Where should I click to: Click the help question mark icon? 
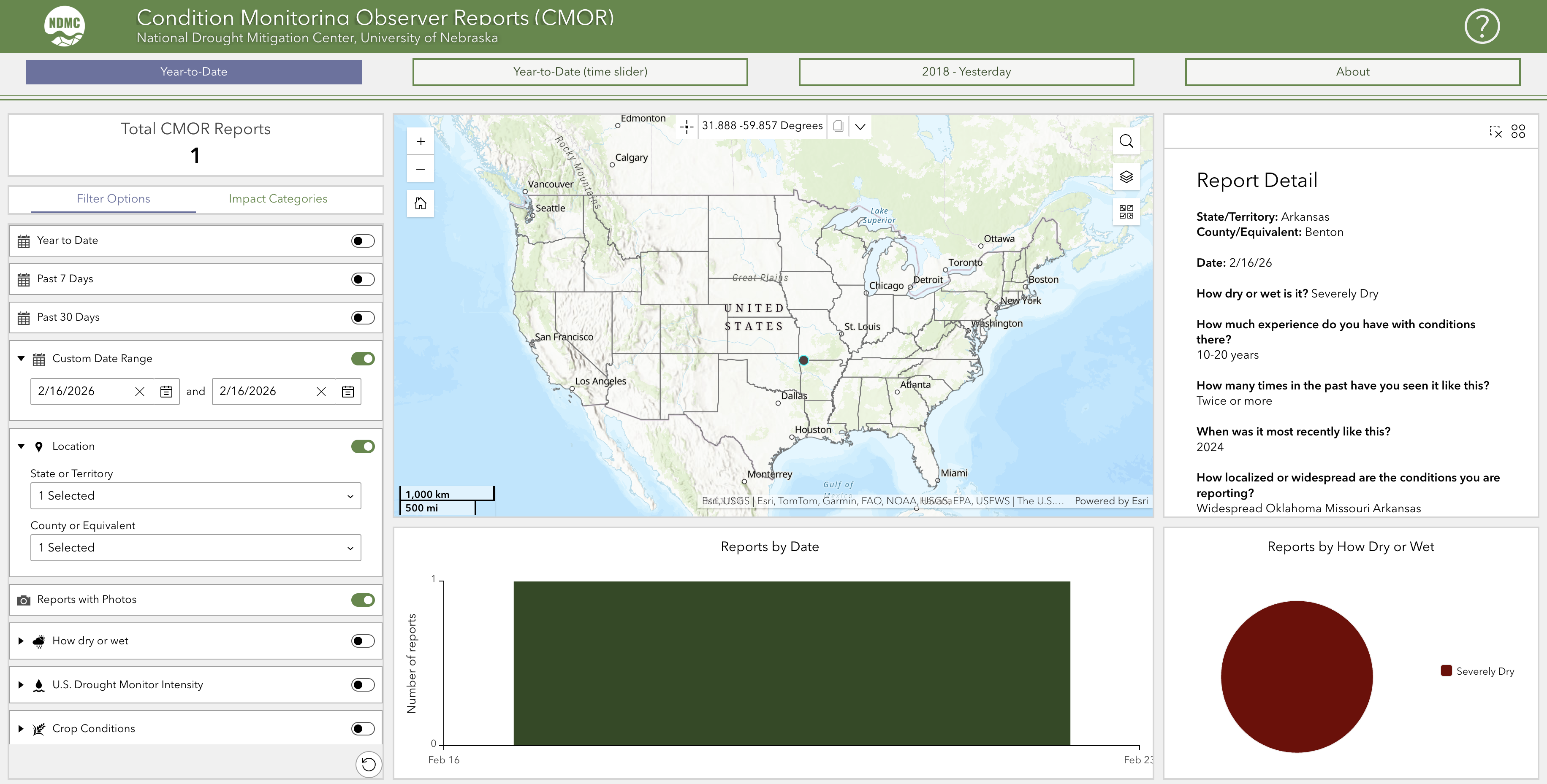1482,27
